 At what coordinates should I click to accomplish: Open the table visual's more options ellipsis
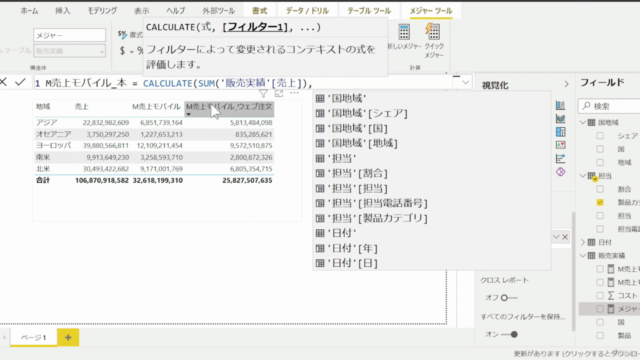(x=294, y=93)
